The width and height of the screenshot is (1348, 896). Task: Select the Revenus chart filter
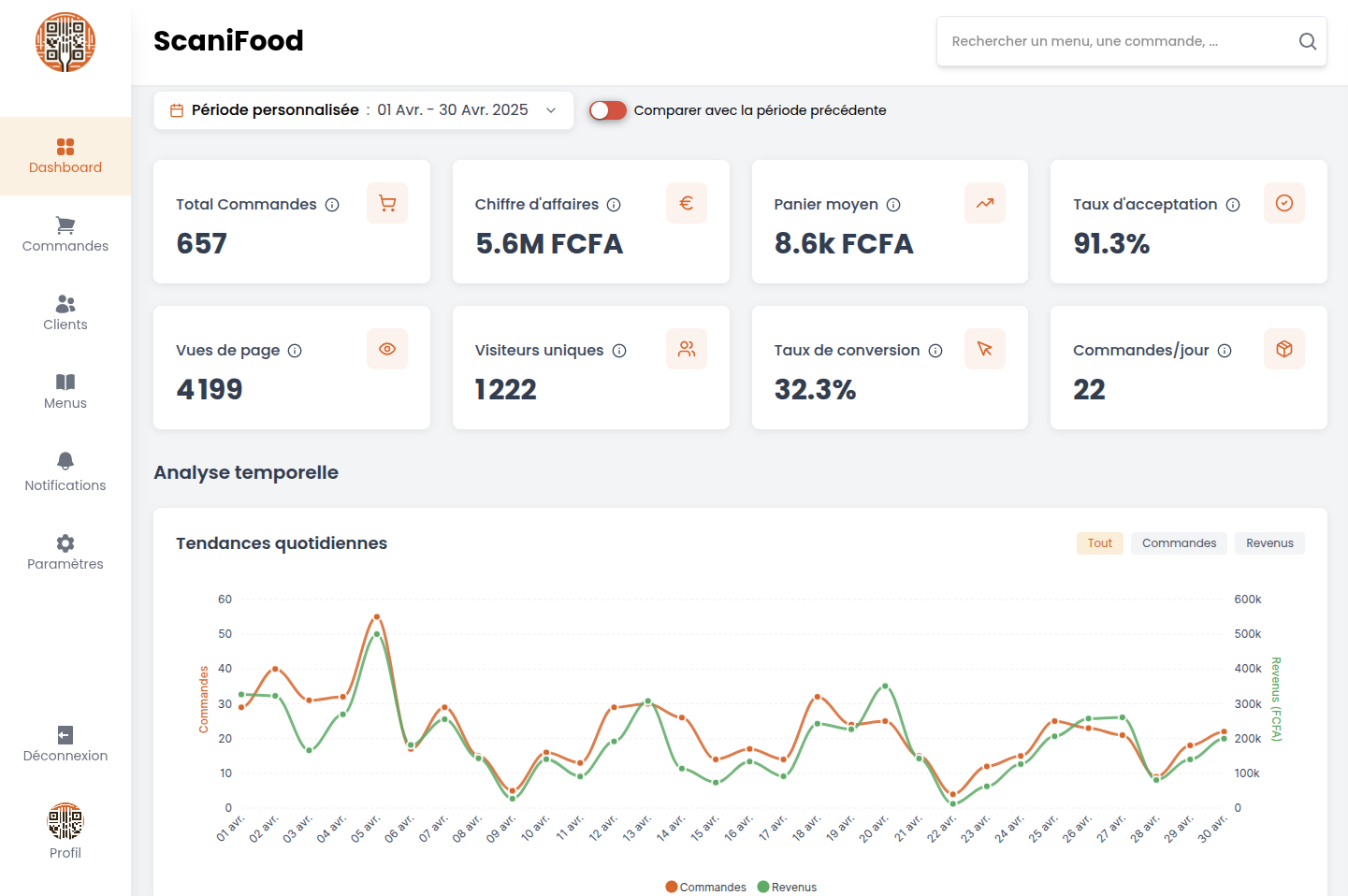point(1269,542)
